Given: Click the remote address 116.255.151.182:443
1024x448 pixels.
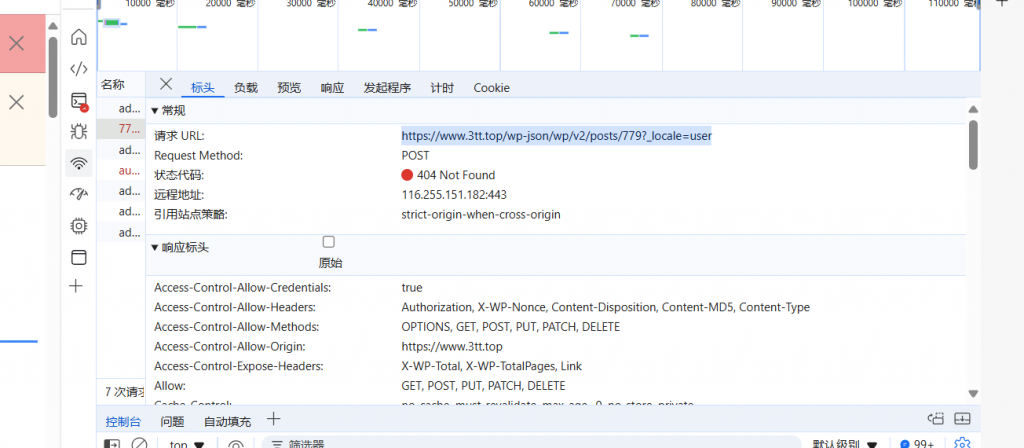Looking at the screenshot, I should [454, 195].
